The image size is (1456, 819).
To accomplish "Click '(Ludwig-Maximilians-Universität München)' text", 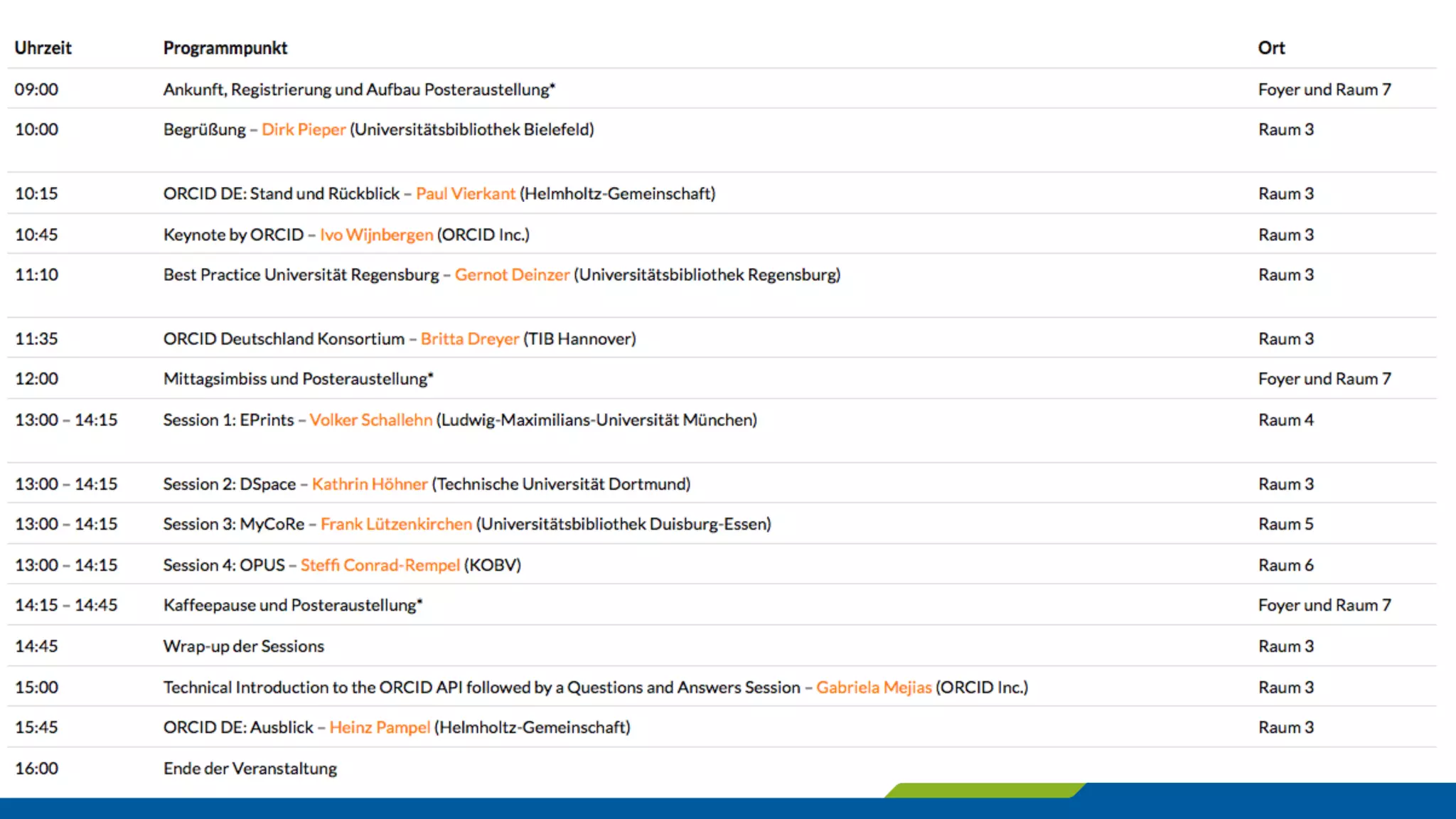I will pyautogui.click(x=596, y=419).
